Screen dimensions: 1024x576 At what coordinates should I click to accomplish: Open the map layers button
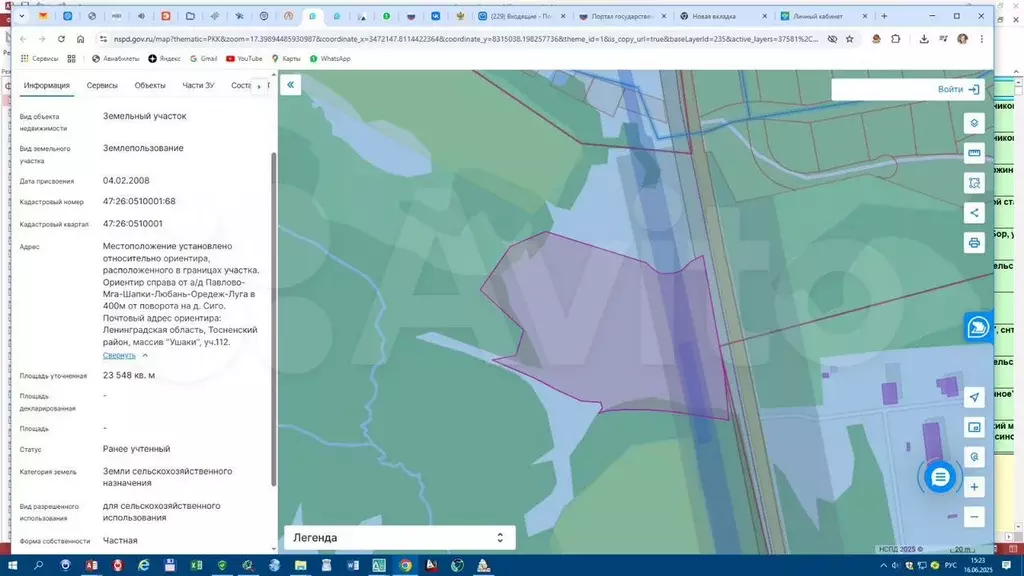tap(974, 123)
